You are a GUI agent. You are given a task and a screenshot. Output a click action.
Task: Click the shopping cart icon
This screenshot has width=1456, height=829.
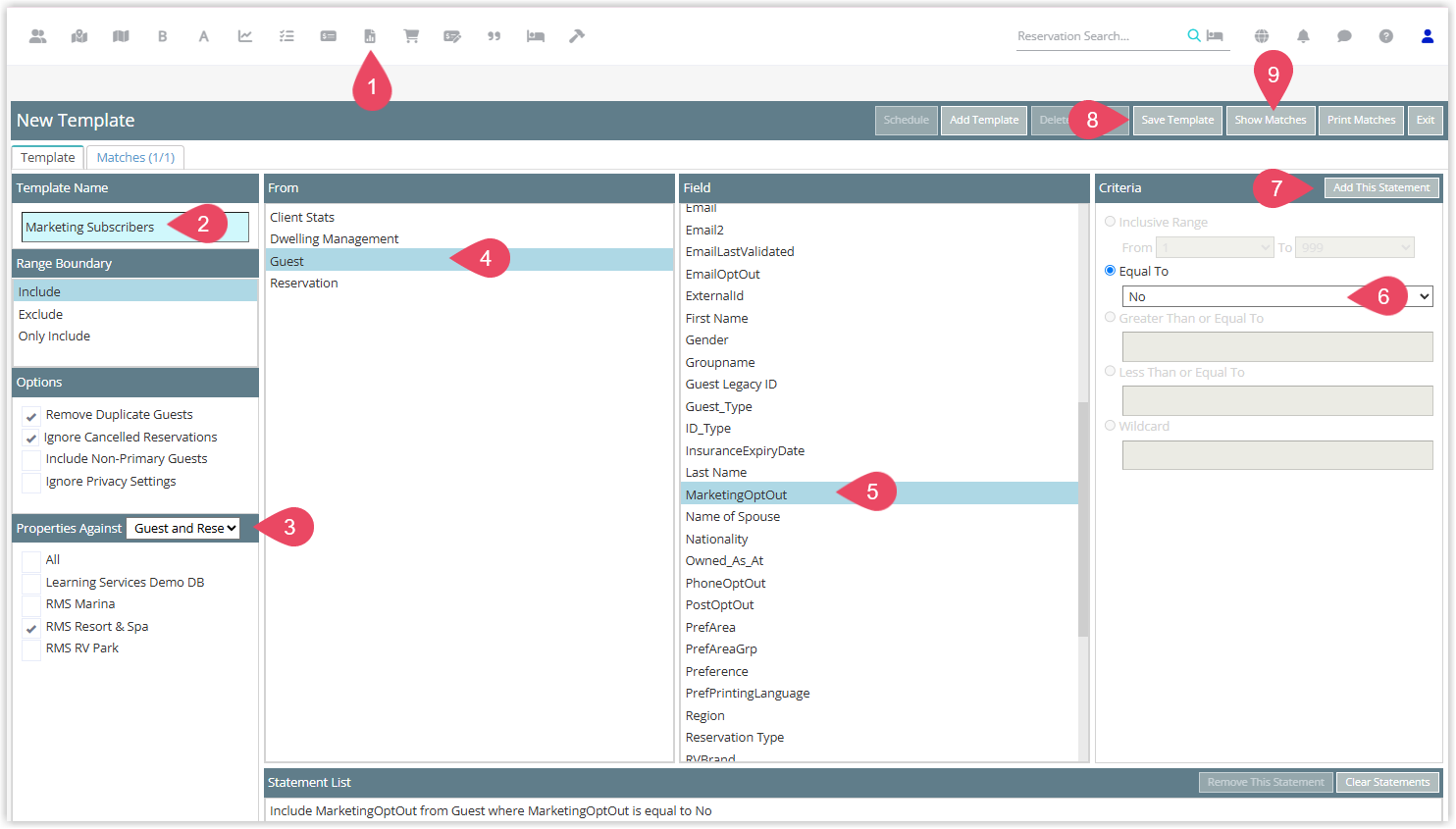(x=411, y=36)
